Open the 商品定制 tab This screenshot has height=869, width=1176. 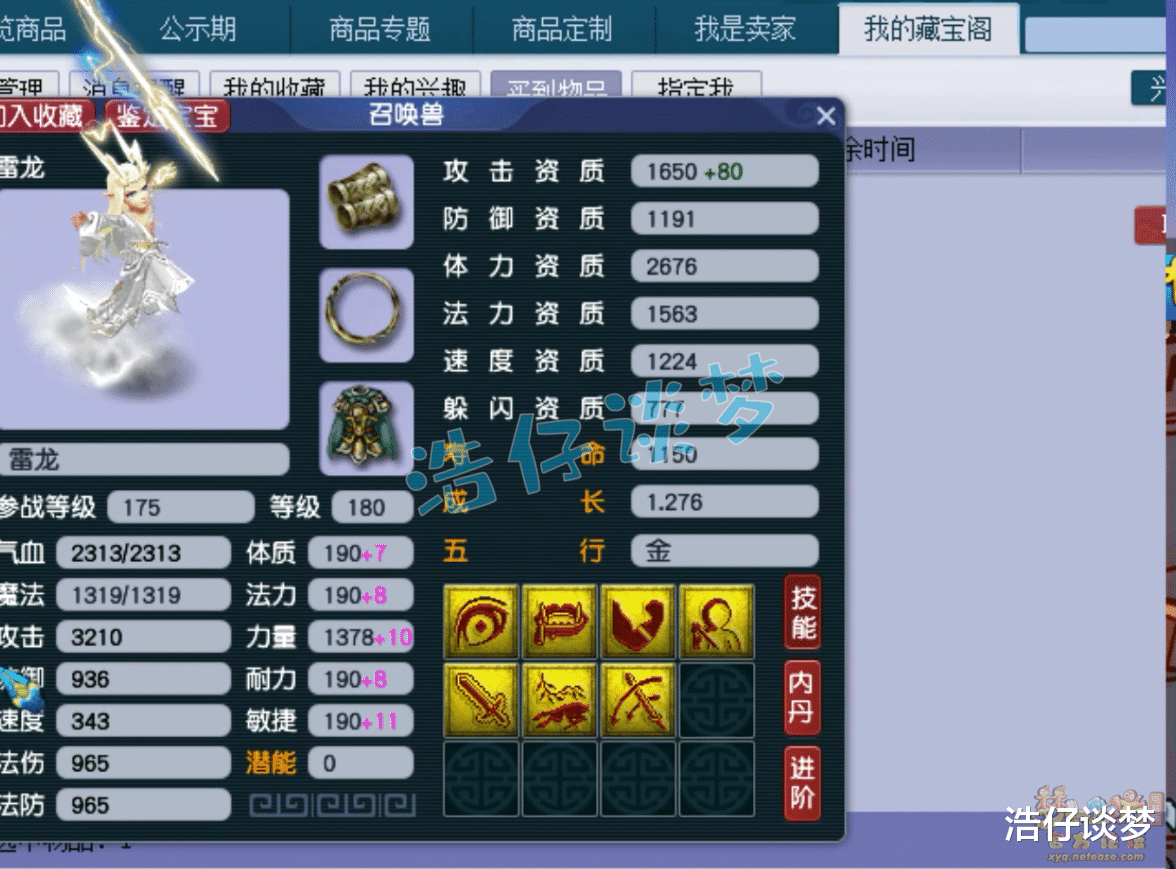[562, 28]
